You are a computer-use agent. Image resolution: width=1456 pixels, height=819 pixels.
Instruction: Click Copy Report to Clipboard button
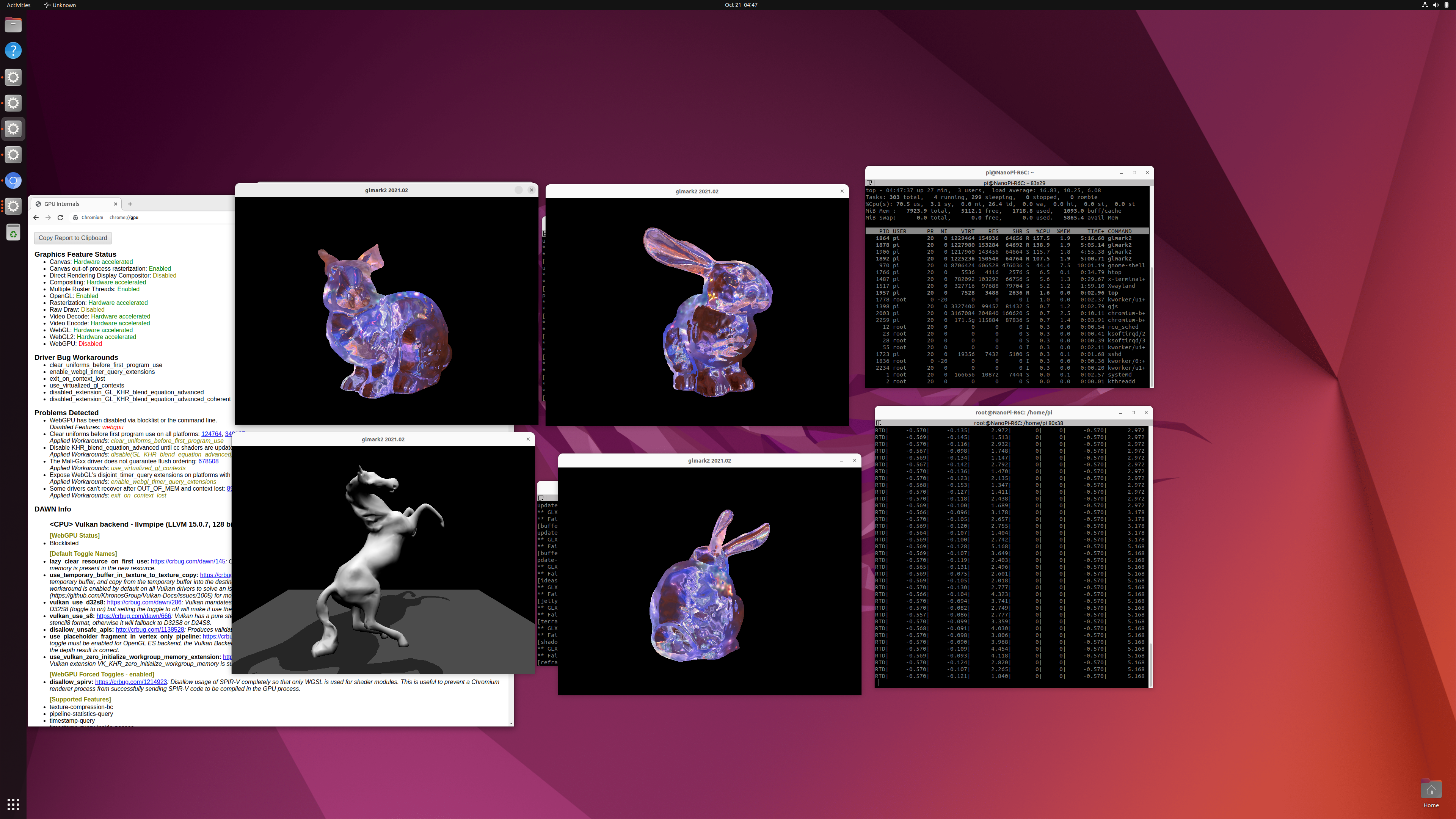72,238
